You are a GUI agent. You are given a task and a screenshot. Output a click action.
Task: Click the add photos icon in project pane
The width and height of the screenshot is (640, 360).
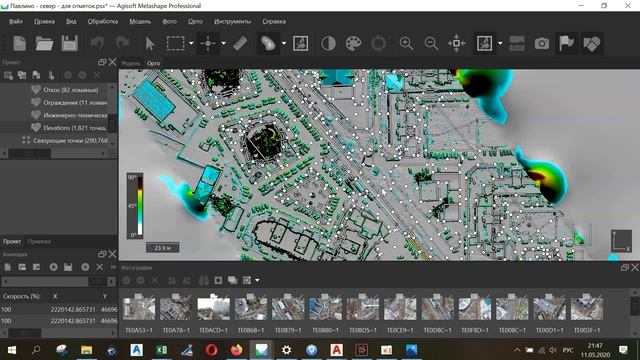click(x=22, y=75)
